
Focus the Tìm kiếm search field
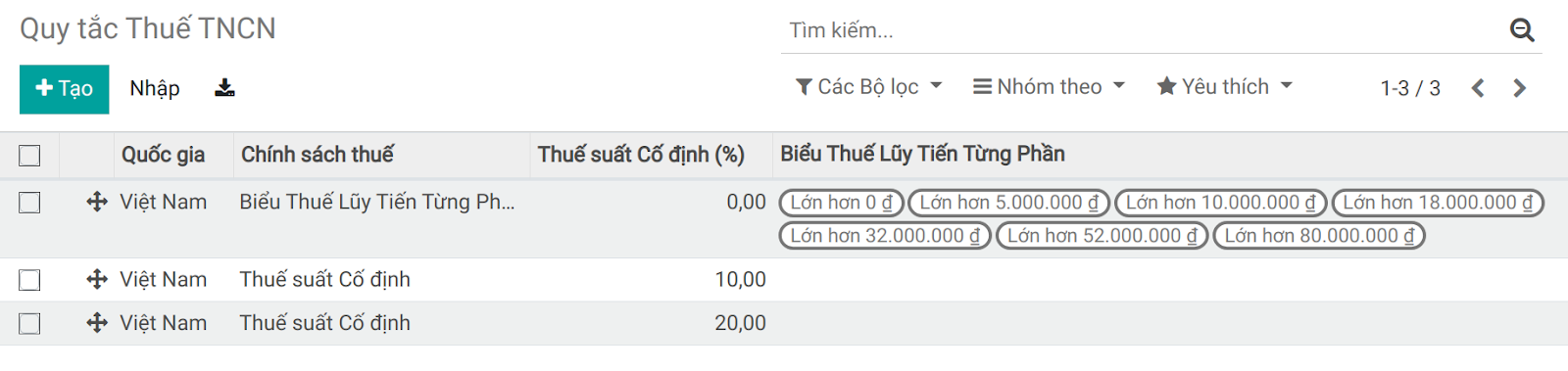1142,30
